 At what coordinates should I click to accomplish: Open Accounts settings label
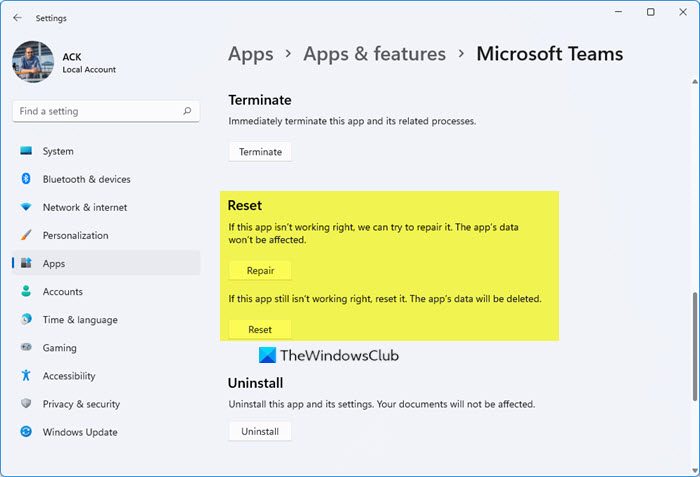(62, 292)
